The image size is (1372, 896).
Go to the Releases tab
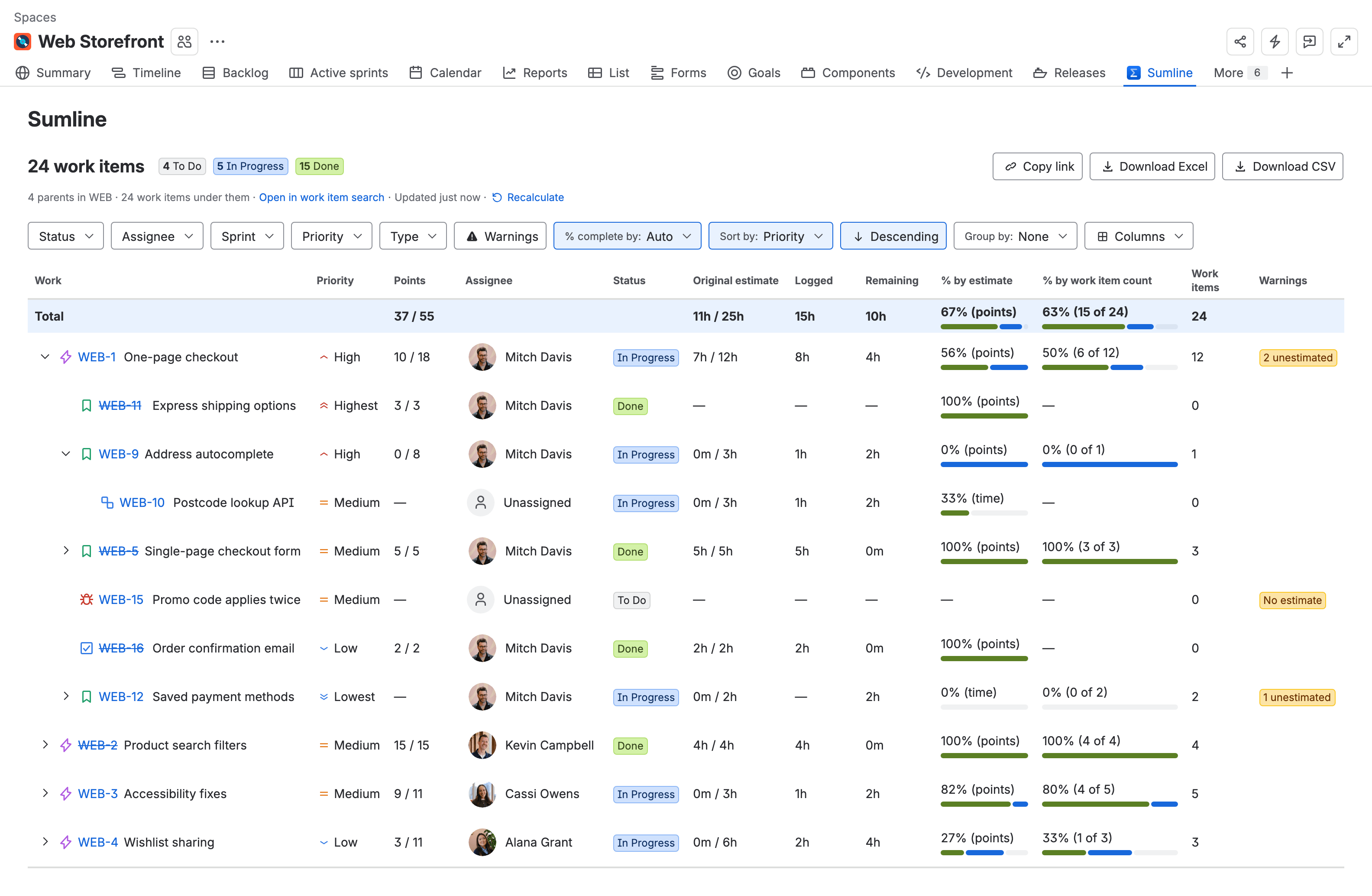tap(1069, 73)
